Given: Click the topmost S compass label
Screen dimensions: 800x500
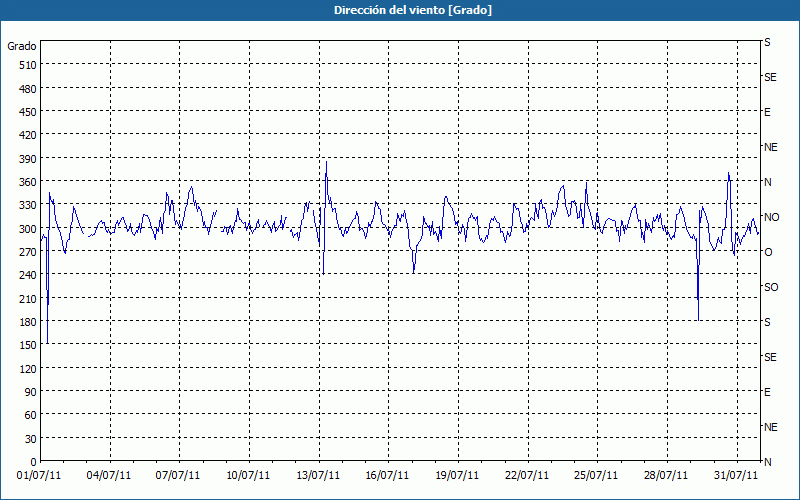Looking at the screenshot, I should [x=767, y=42].
